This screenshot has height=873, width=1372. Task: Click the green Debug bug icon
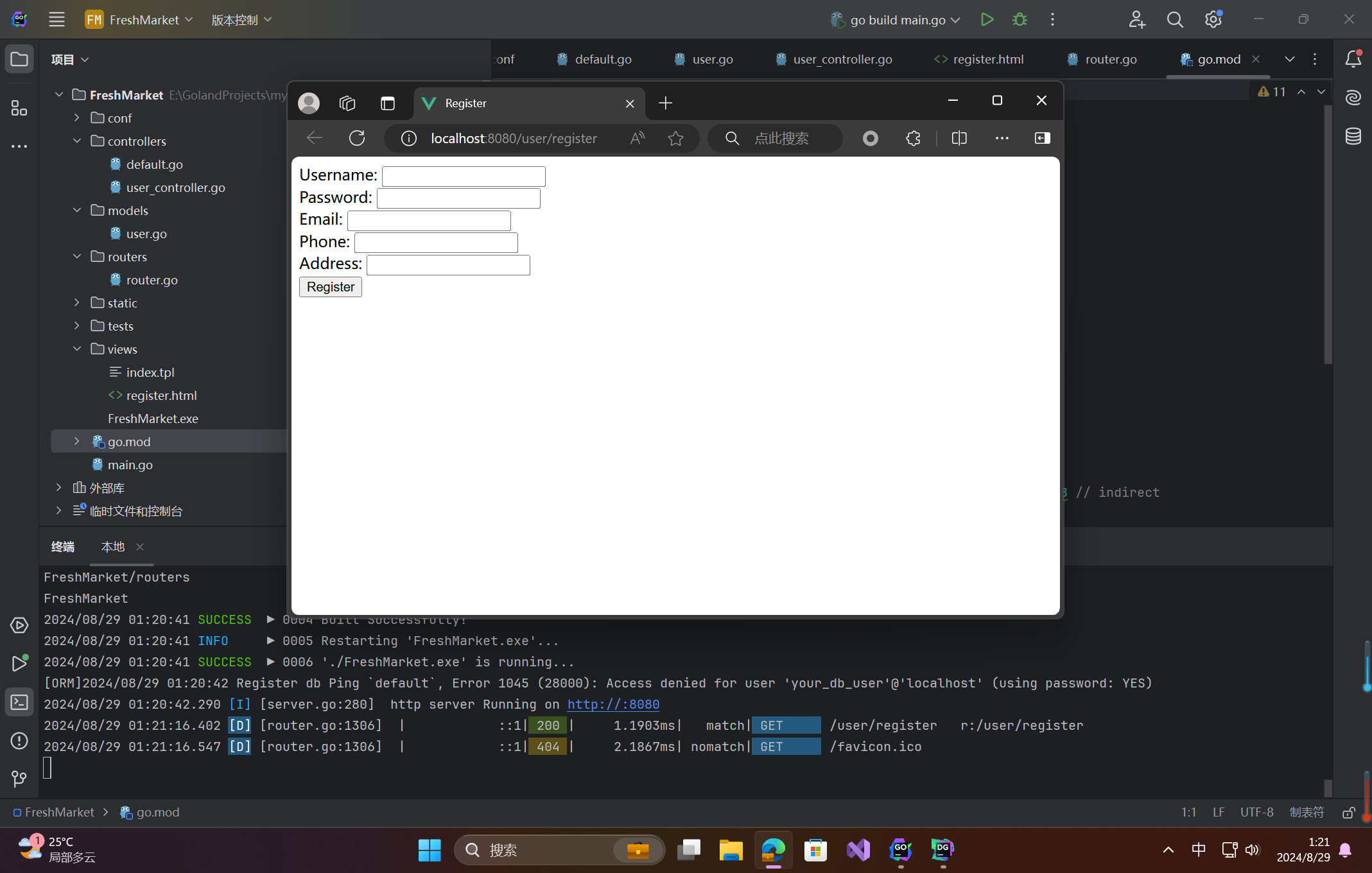1020,19
